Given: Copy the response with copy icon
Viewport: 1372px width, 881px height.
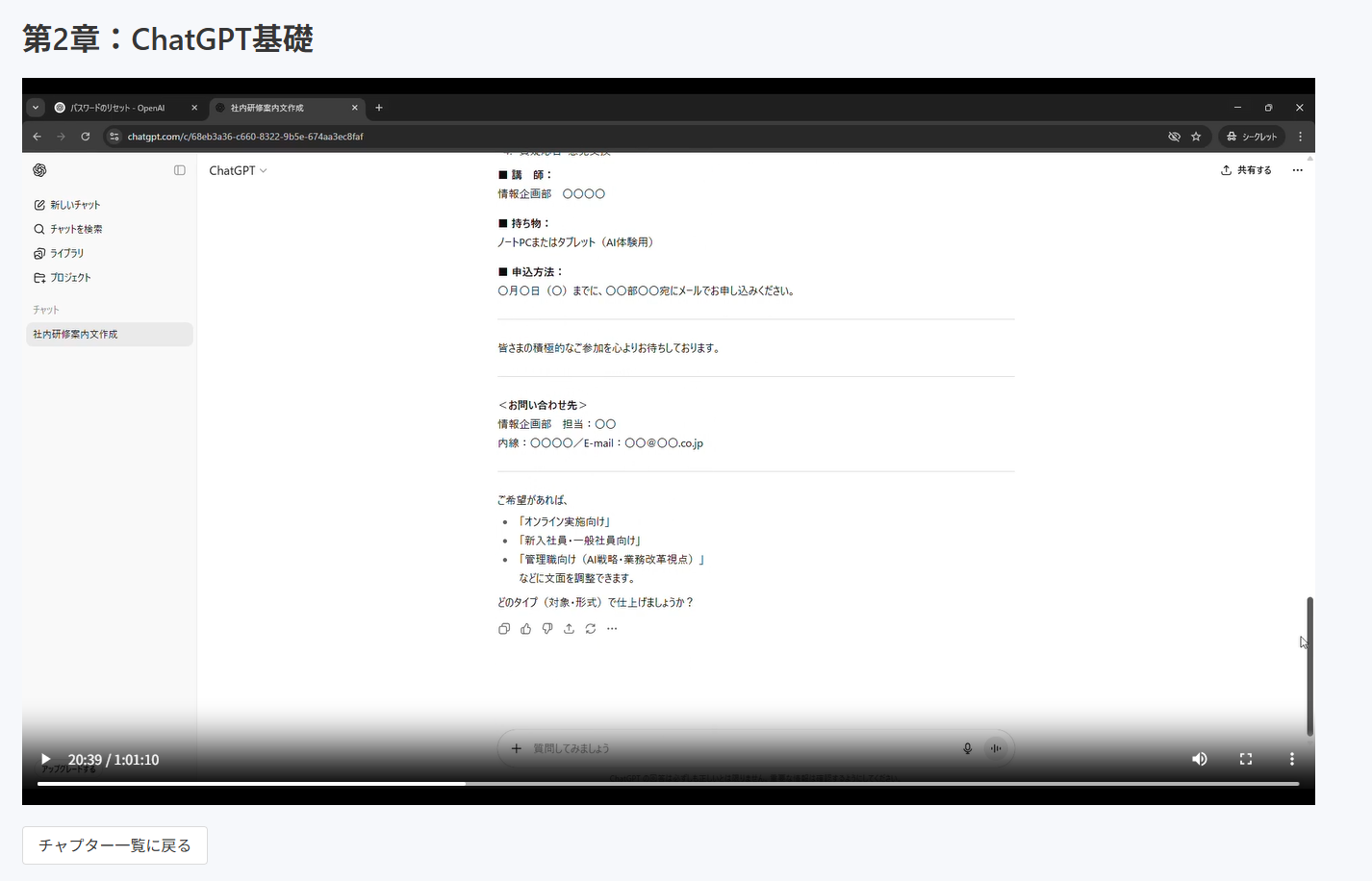Looking at the screenshot, I should (x=504, y=629).
